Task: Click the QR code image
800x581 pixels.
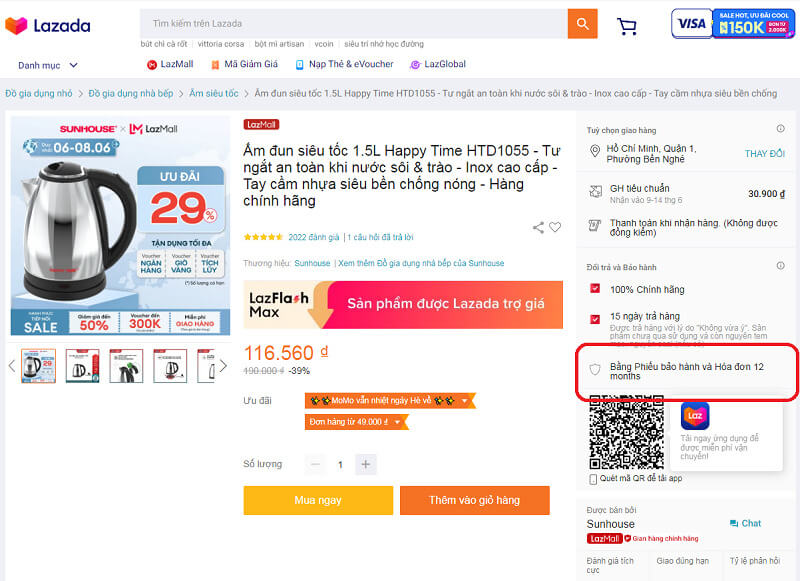Action: tap(627, 432)
